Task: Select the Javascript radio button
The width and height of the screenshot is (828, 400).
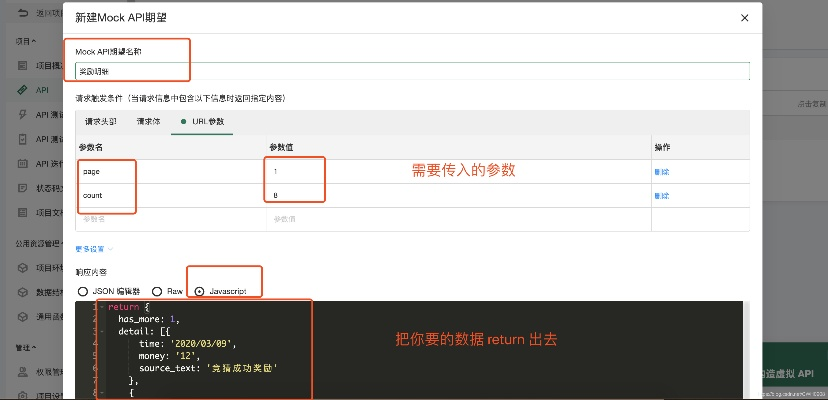Action: coord(199,291)
